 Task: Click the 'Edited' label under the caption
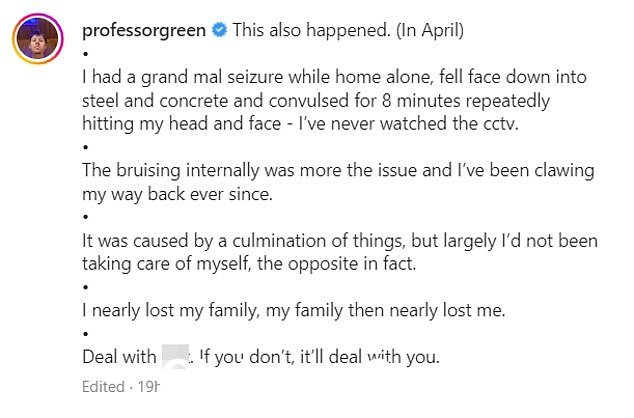point(103,387)
